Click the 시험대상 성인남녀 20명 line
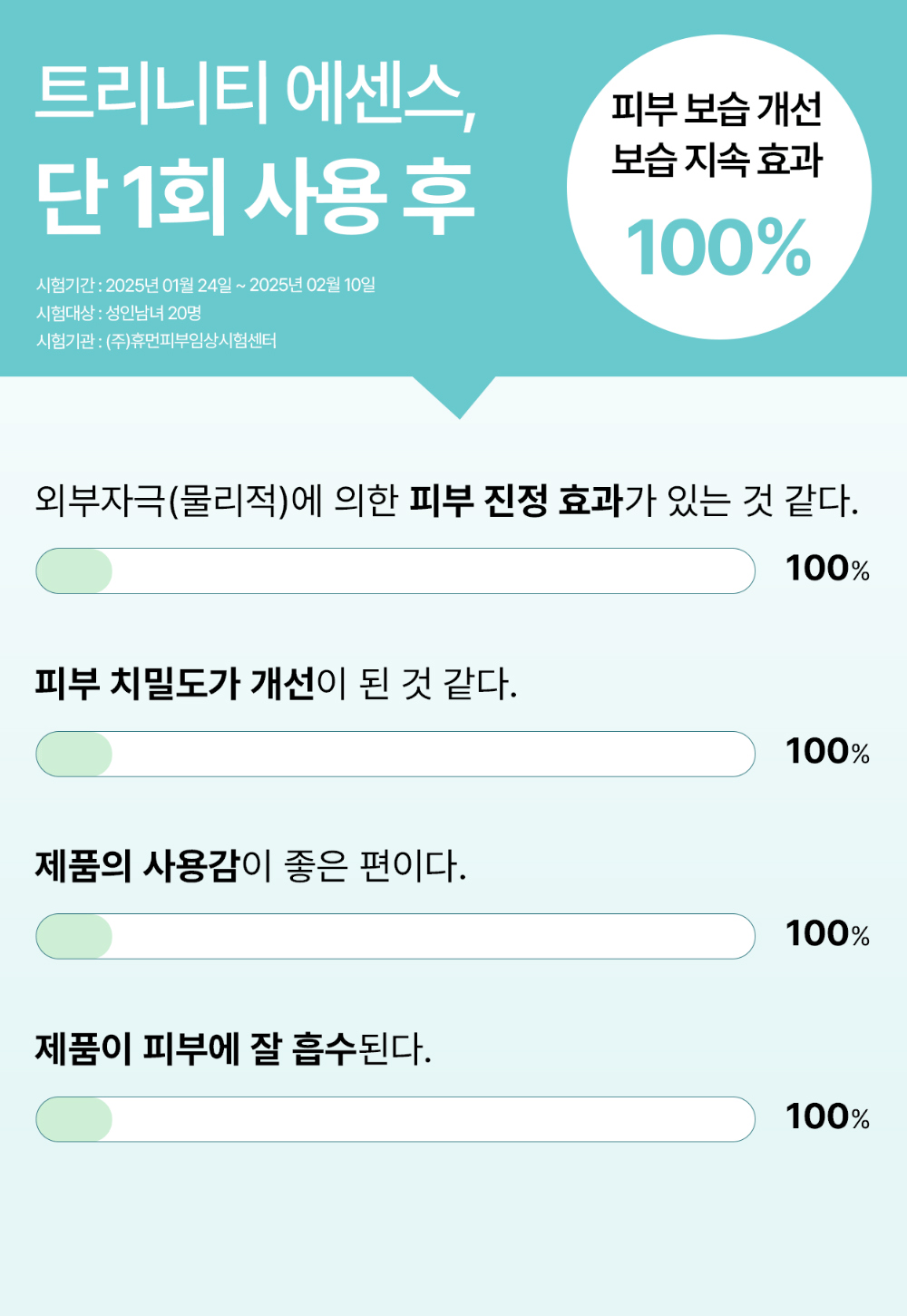 pos(119,313)
